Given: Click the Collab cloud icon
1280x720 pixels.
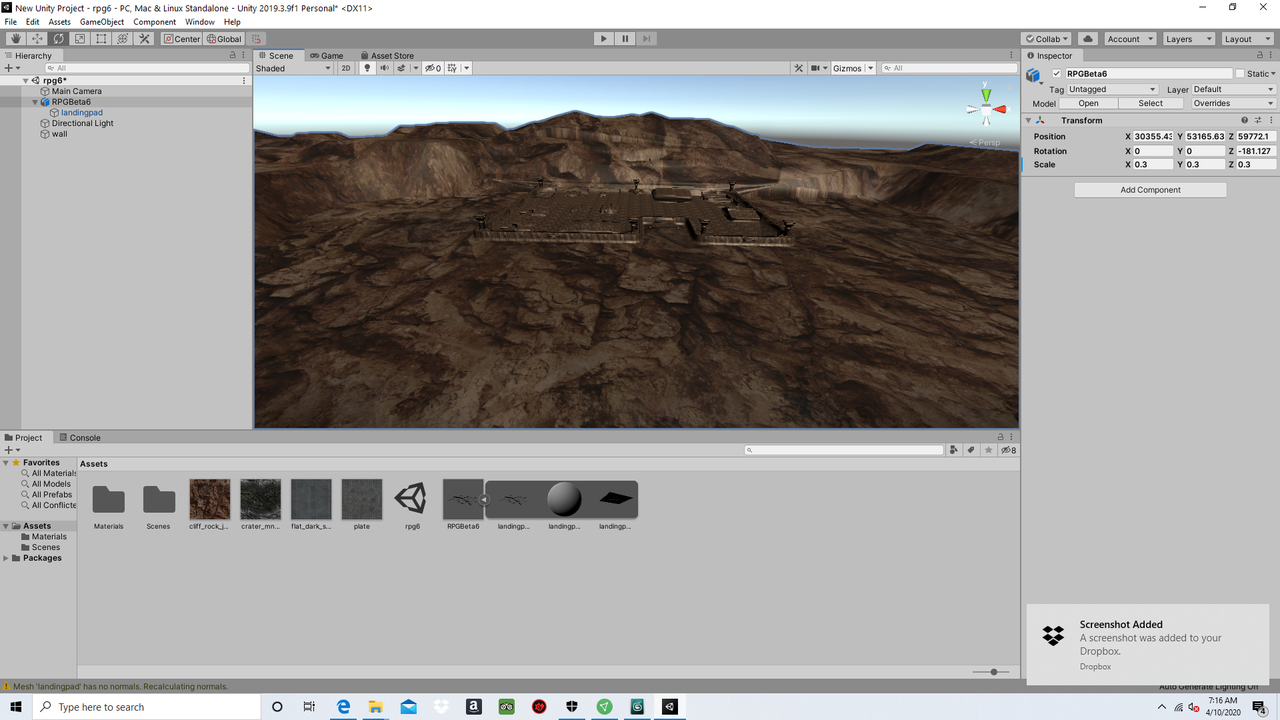Looking at the screenshot, I should (x=1087, y=38).
